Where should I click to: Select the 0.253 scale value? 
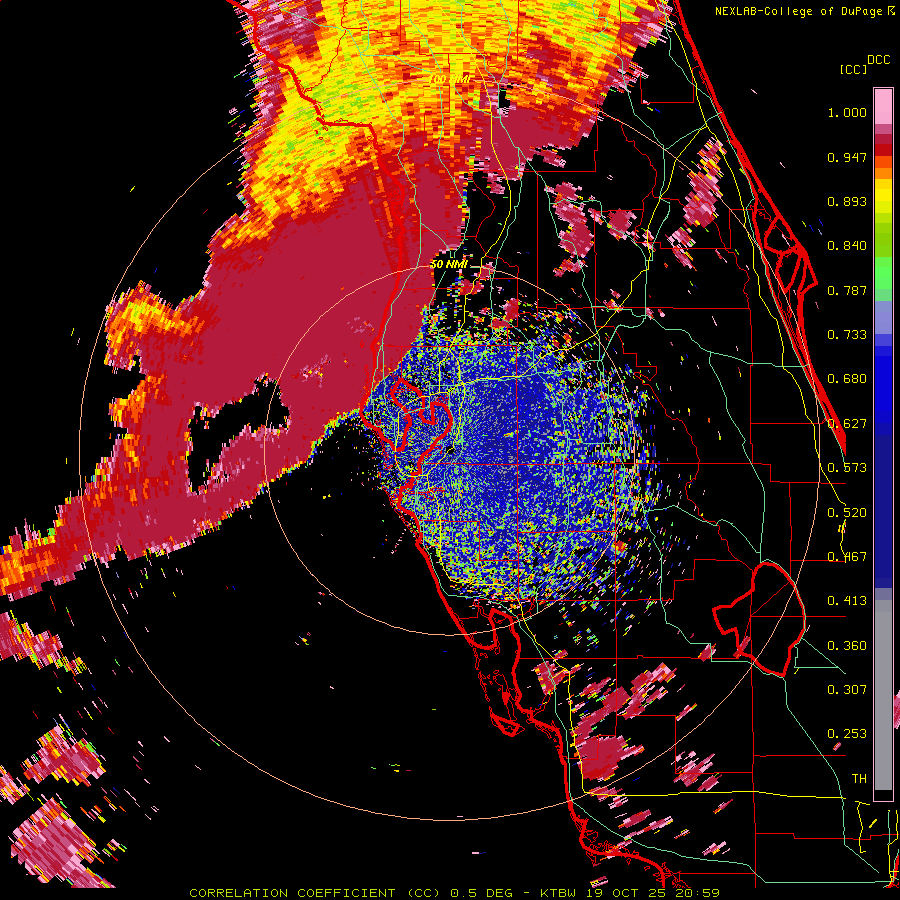click(x=847, y=734)
